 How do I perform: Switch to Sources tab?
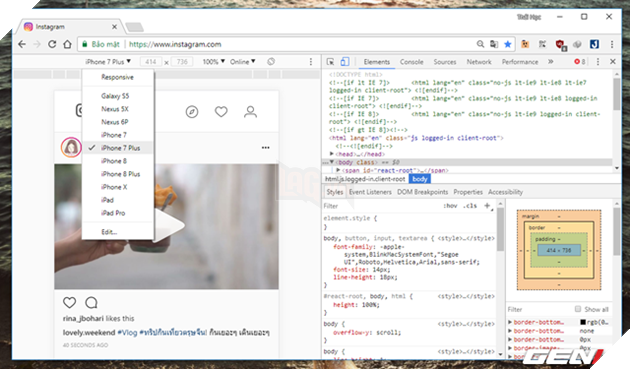(x=445, y=62)
